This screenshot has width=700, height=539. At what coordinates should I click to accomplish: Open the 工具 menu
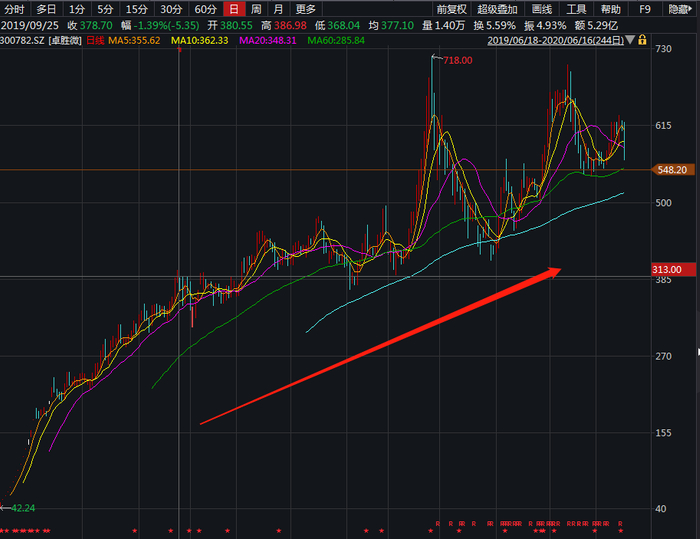[577, 9]
